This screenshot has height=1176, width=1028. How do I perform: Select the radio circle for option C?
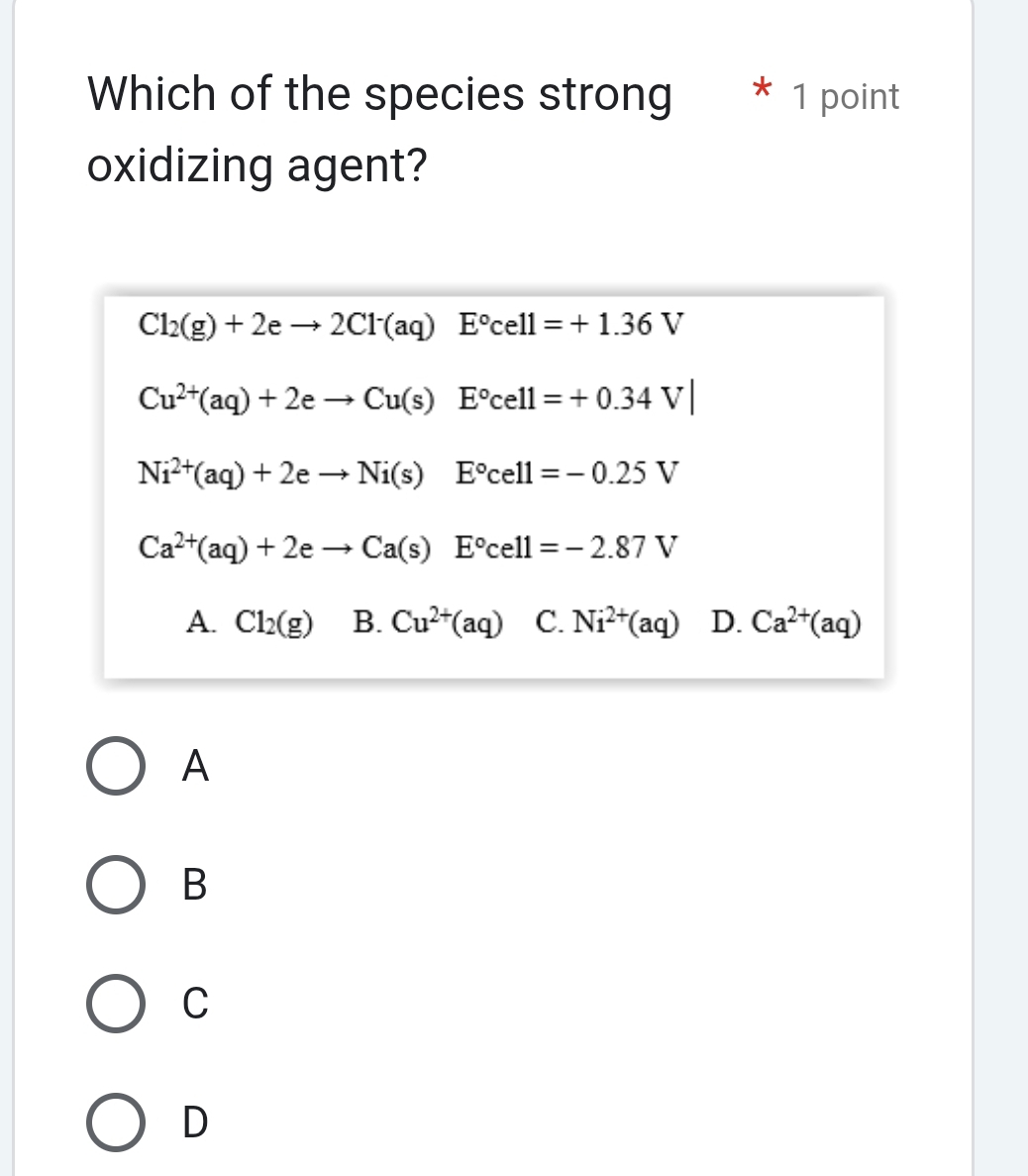[x=117, y=1003]
